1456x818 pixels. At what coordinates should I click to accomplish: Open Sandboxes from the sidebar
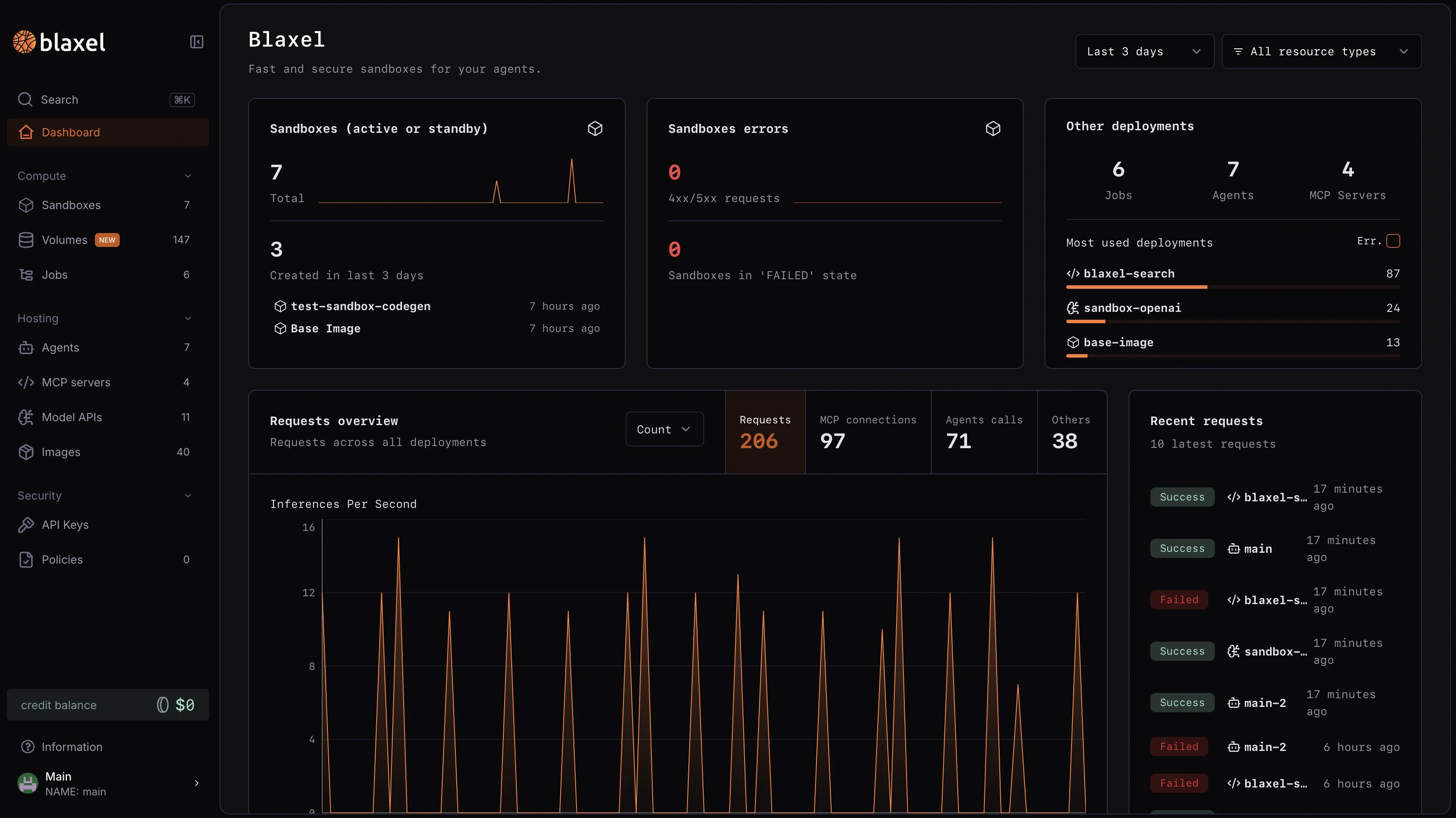[71, 205]
